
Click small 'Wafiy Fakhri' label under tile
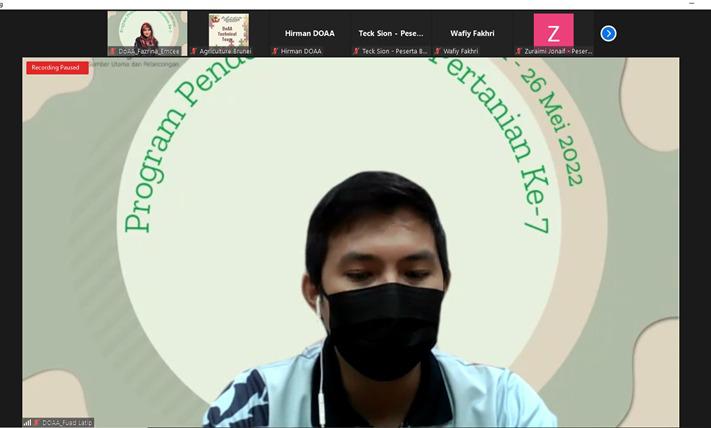(x=461, y=51)
